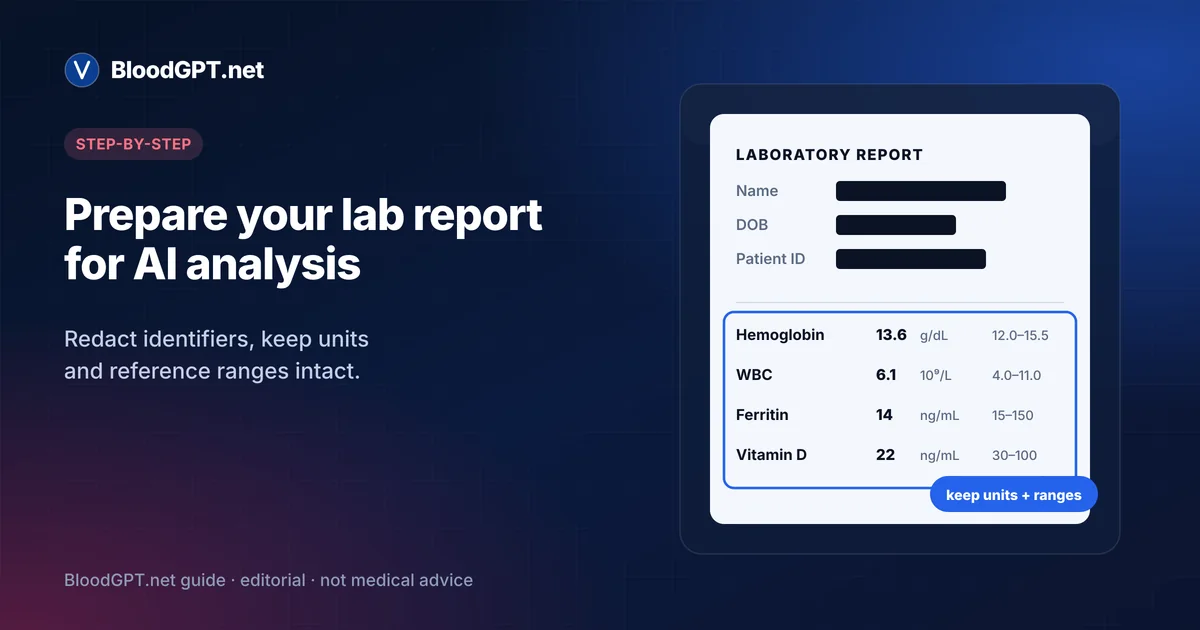The height and width of the screenshot is (630, 1200).
Task: Click the Name label
Action: (x=757, y=191)
